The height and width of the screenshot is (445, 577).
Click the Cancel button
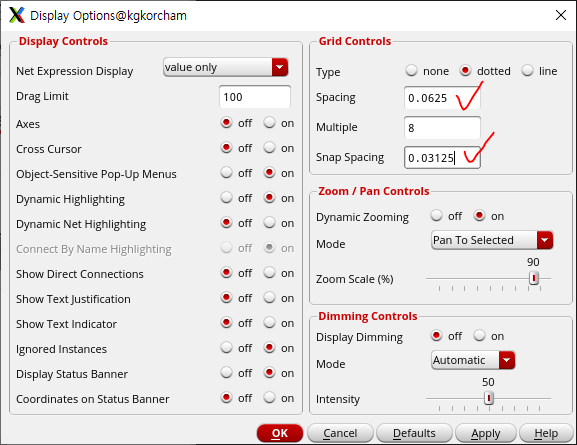[340, 433]
